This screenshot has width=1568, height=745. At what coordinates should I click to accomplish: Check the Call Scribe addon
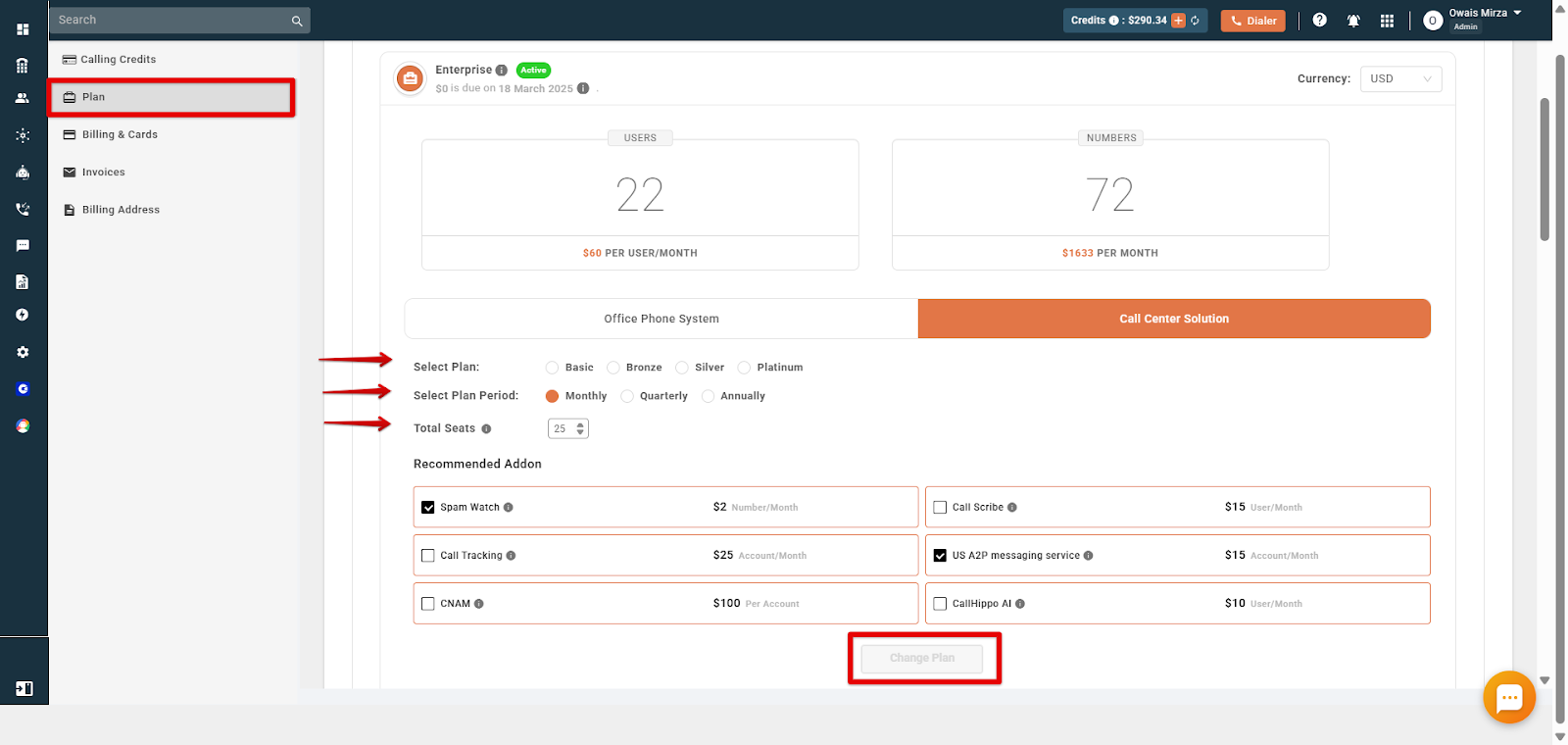940,508
